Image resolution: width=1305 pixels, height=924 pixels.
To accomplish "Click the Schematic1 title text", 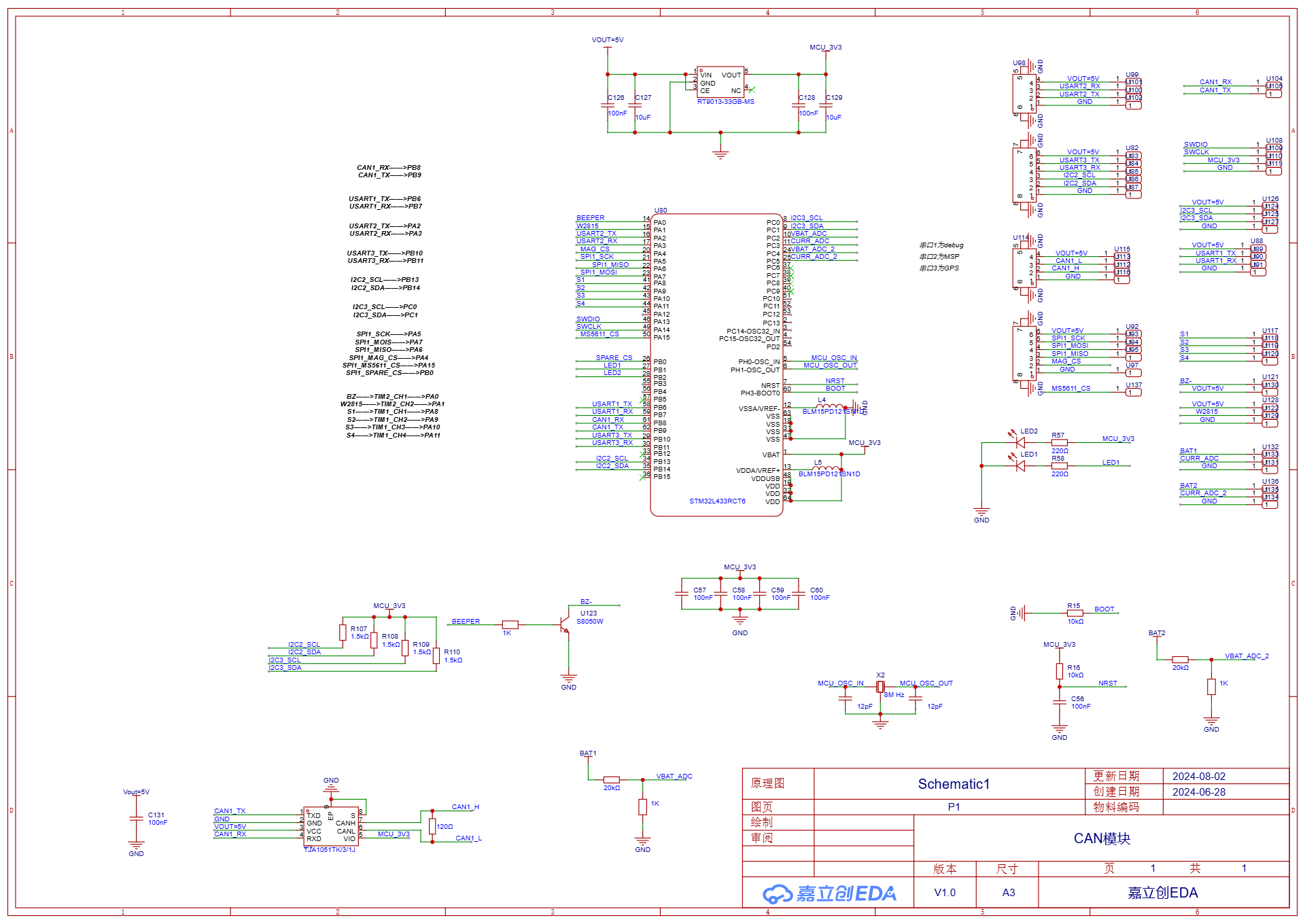I will point(954,784).
